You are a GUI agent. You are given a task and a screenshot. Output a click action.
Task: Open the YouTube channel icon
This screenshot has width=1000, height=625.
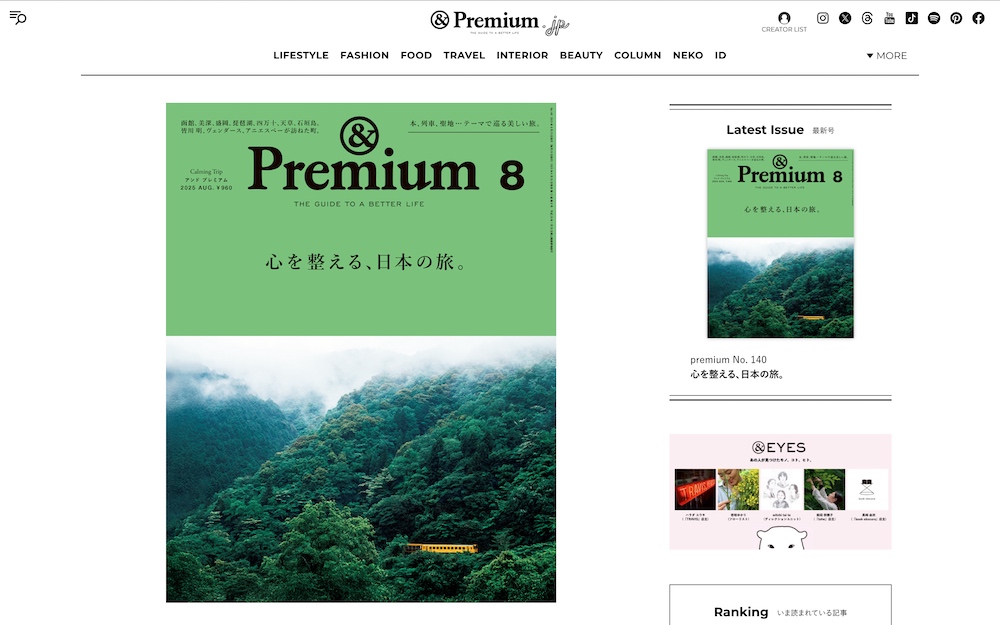tap(890, 18)
